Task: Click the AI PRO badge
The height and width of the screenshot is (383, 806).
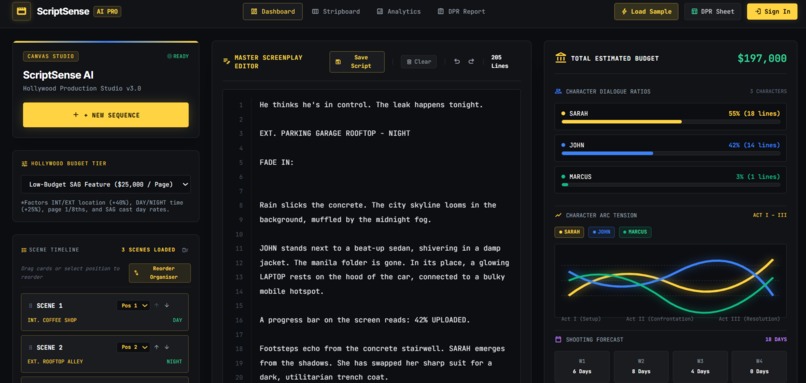Action: (107, 11)
